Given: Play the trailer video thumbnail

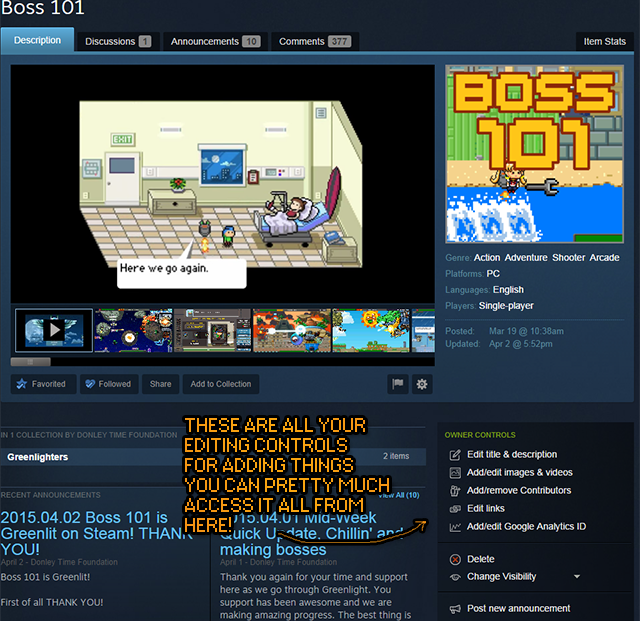Looking at the screenshot, I should (x=54, y=330).
